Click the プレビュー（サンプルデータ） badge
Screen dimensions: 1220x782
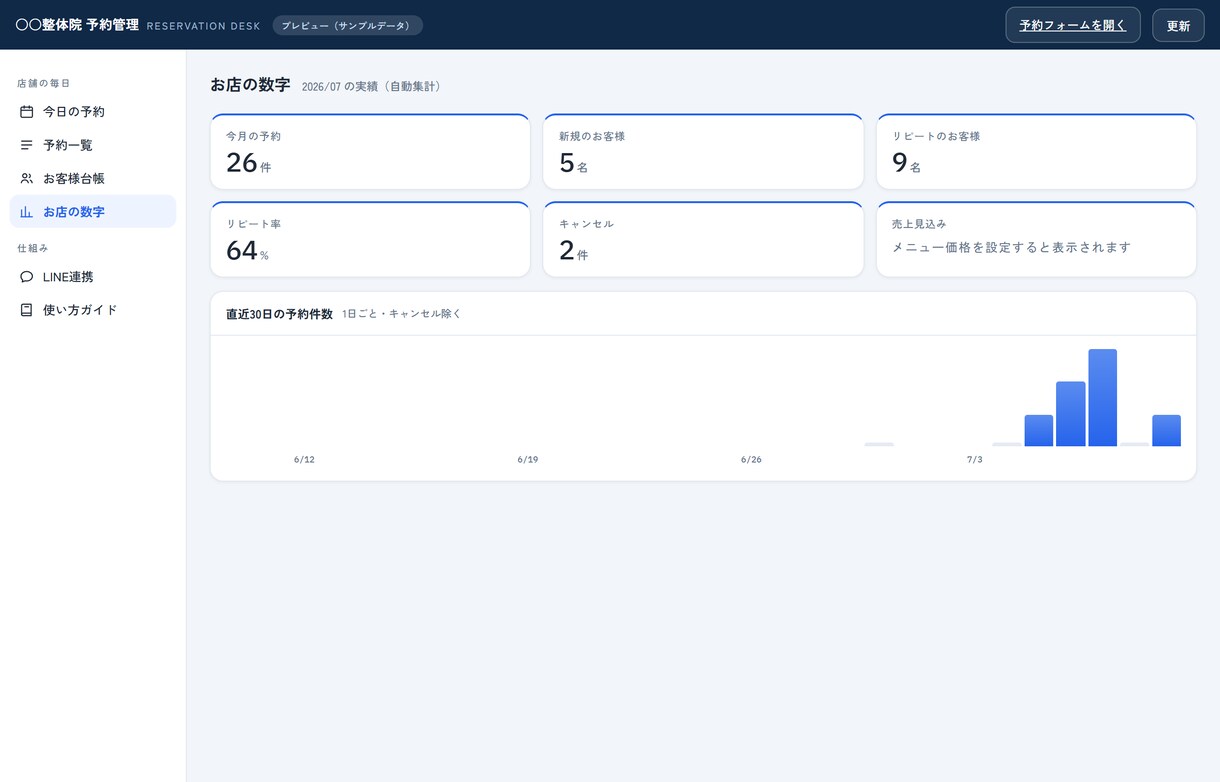click(x=348, y=25)
